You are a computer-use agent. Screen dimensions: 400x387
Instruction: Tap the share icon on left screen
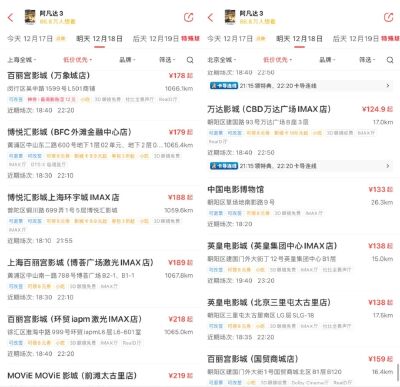pyautogui.click(x=189, y=17)
